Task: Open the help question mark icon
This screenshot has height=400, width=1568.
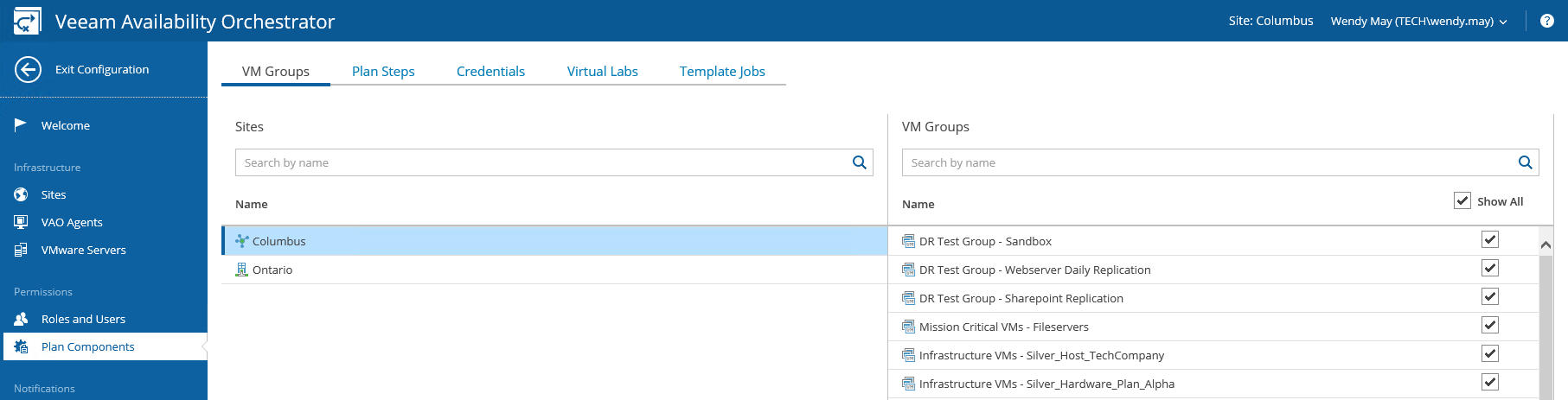Action: pos(1547,21)
